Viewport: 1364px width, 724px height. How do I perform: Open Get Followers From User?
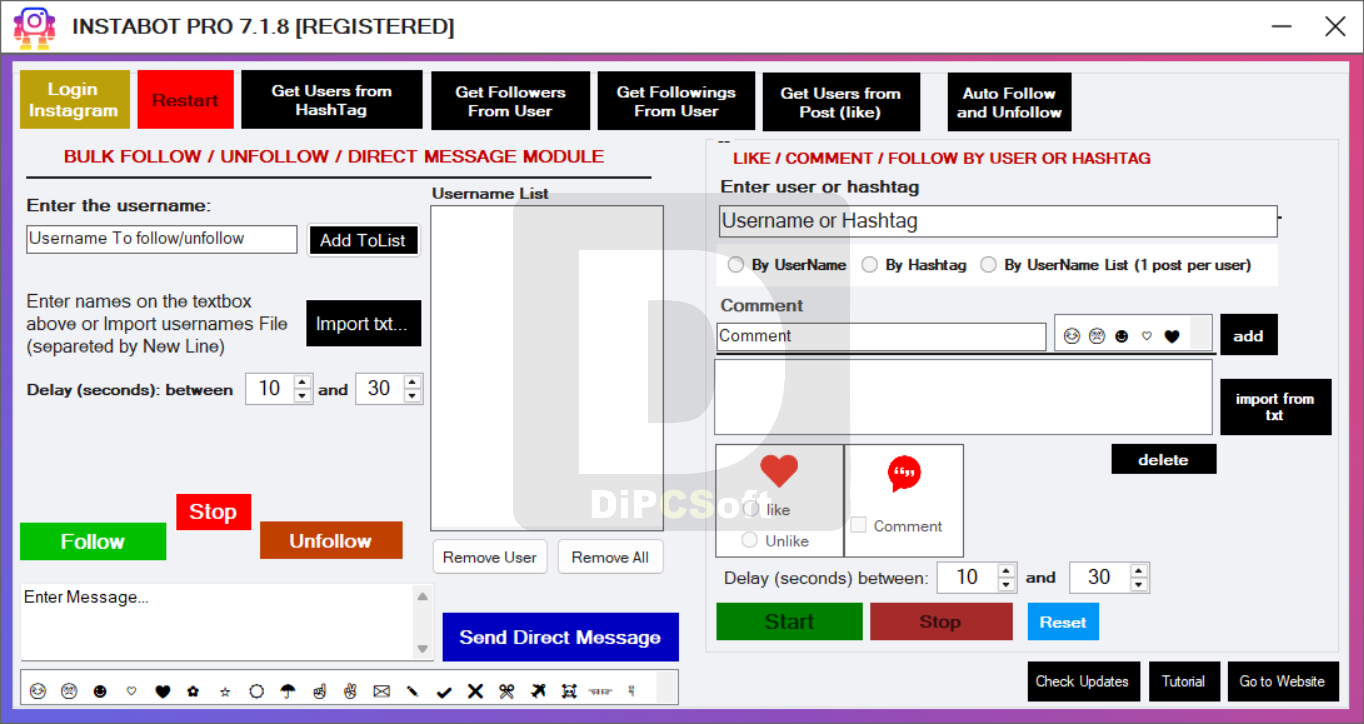(510, 101)
